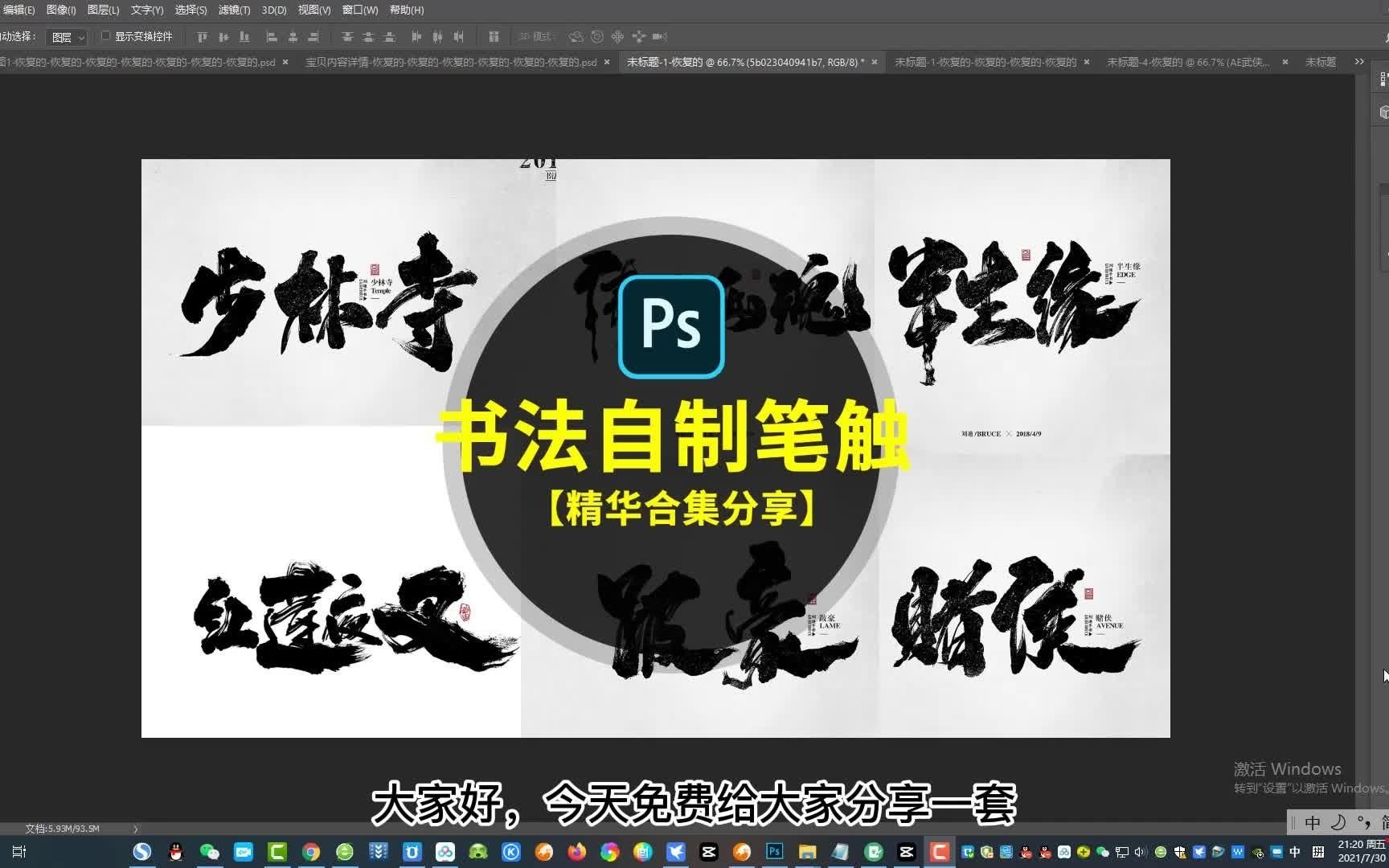The height and width of the screenshot is (868, 1389).
Task: Switch to the 未标题-1-恢复的-恢复的-恢复的-恢复的 tab
Action: [985, 62]
